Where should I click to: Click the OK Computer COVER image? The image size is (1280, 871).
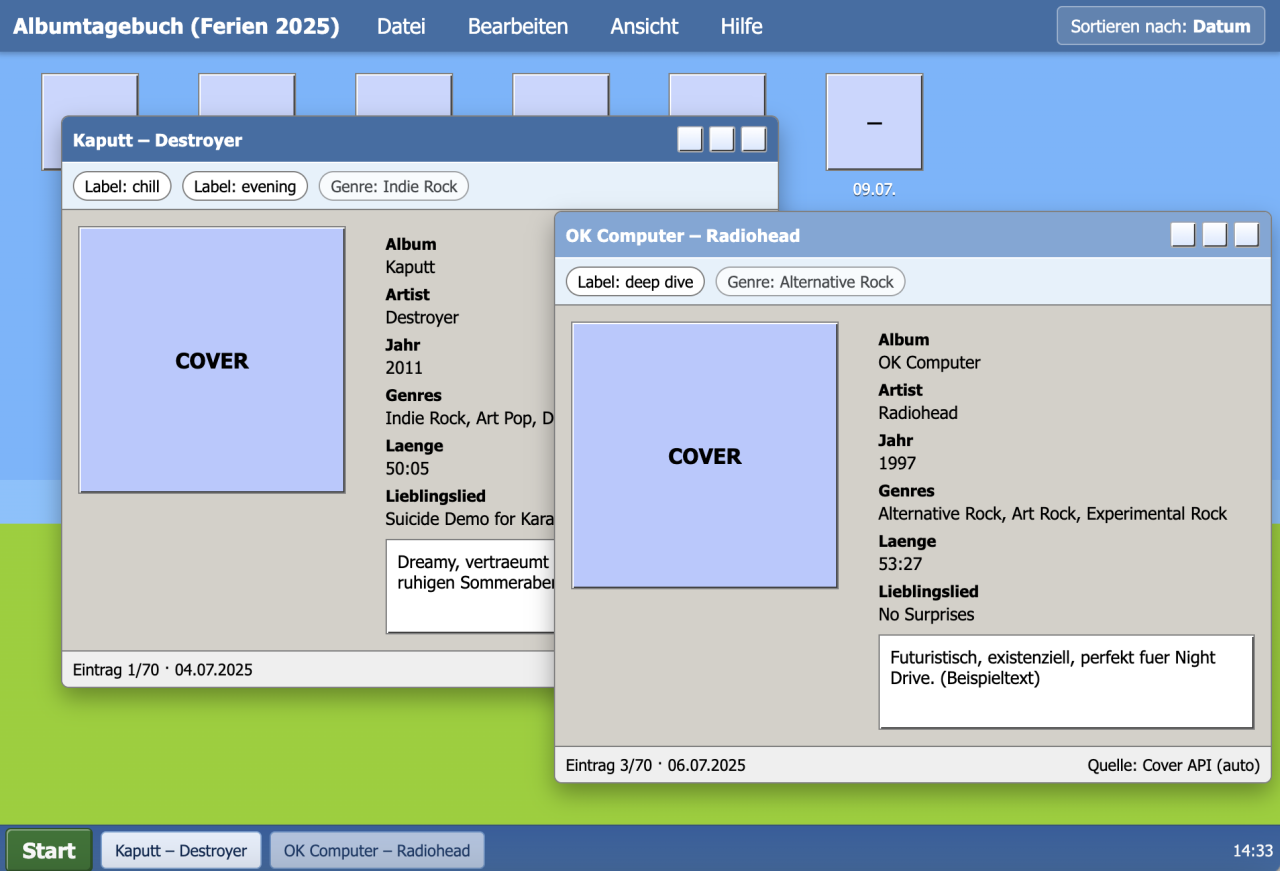(704, 455)
